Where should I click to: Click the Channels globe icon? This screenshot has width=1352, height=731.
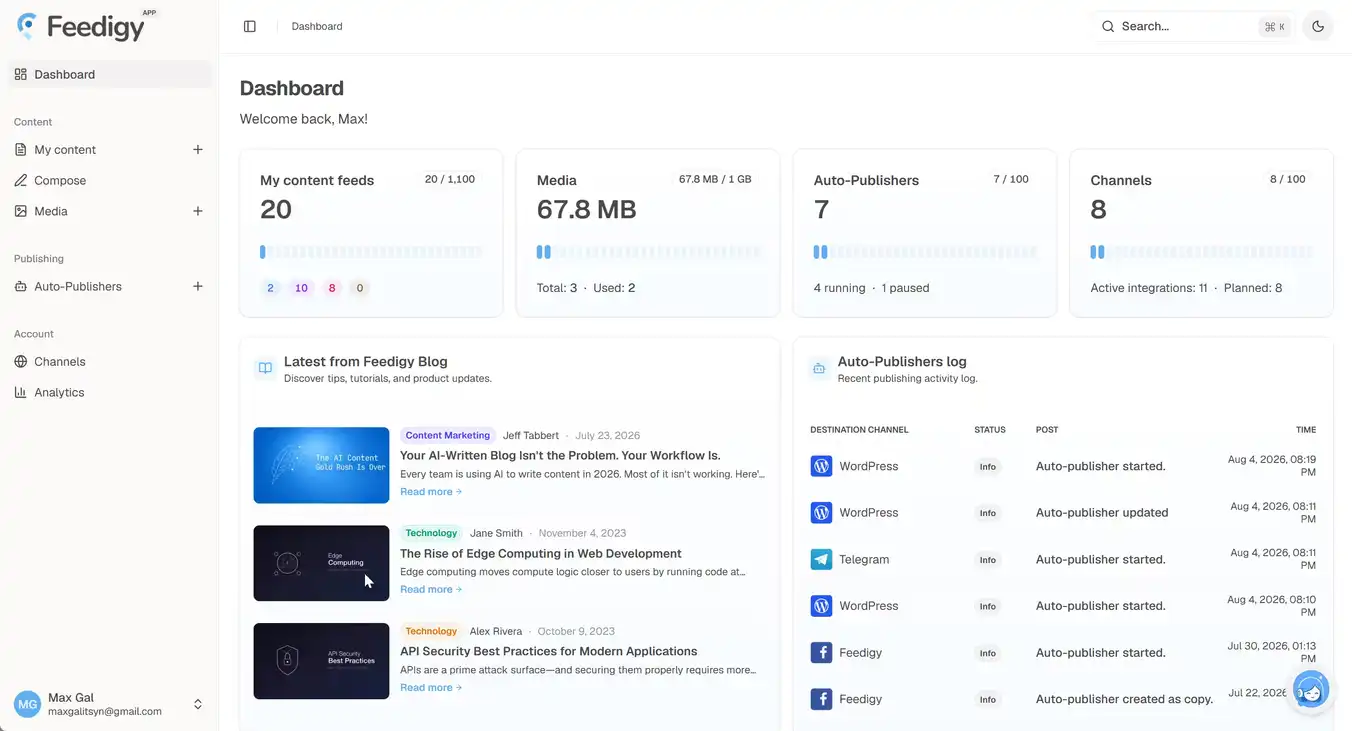point(21,362)
